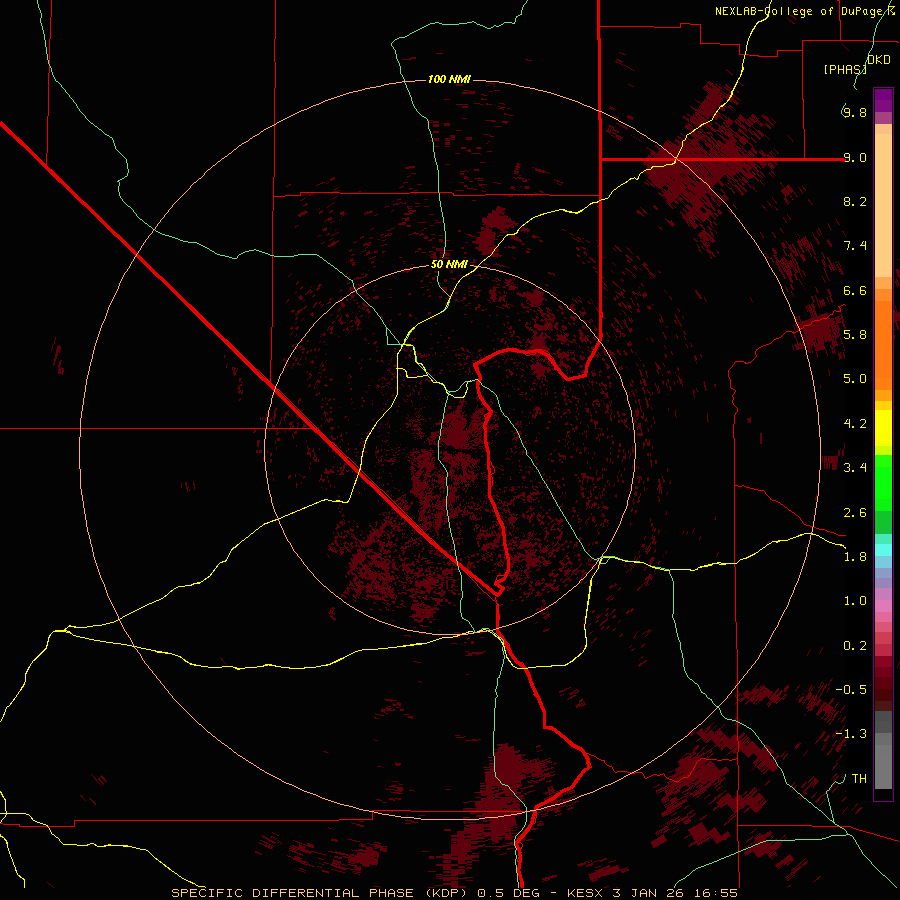Click the 9.8 value on the color scale
This screenshot has height=900, width=900.
(x=855, y=112)
